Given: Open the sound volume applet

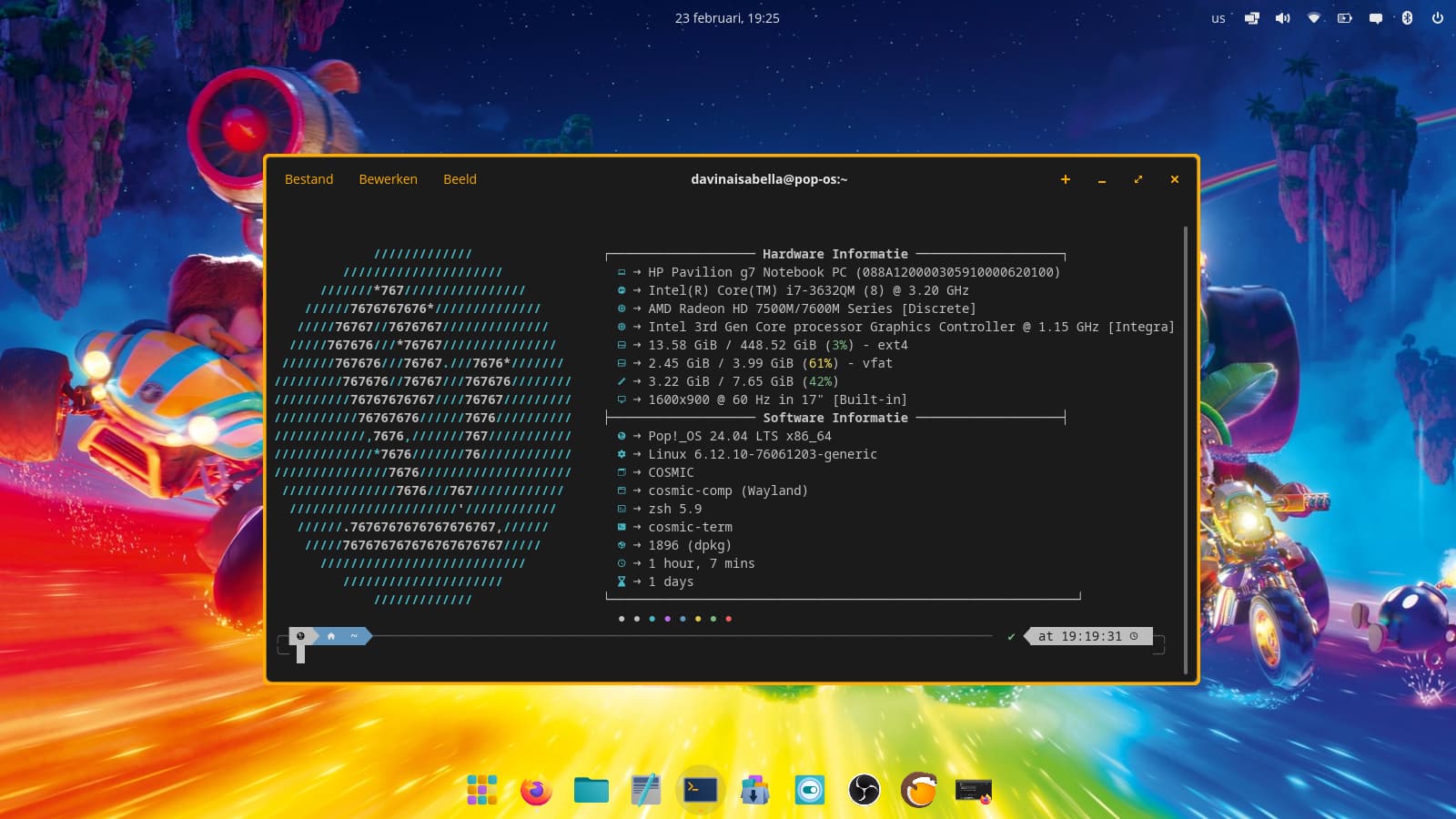Looking at the screenshot, I should (x=1283, y=18).
